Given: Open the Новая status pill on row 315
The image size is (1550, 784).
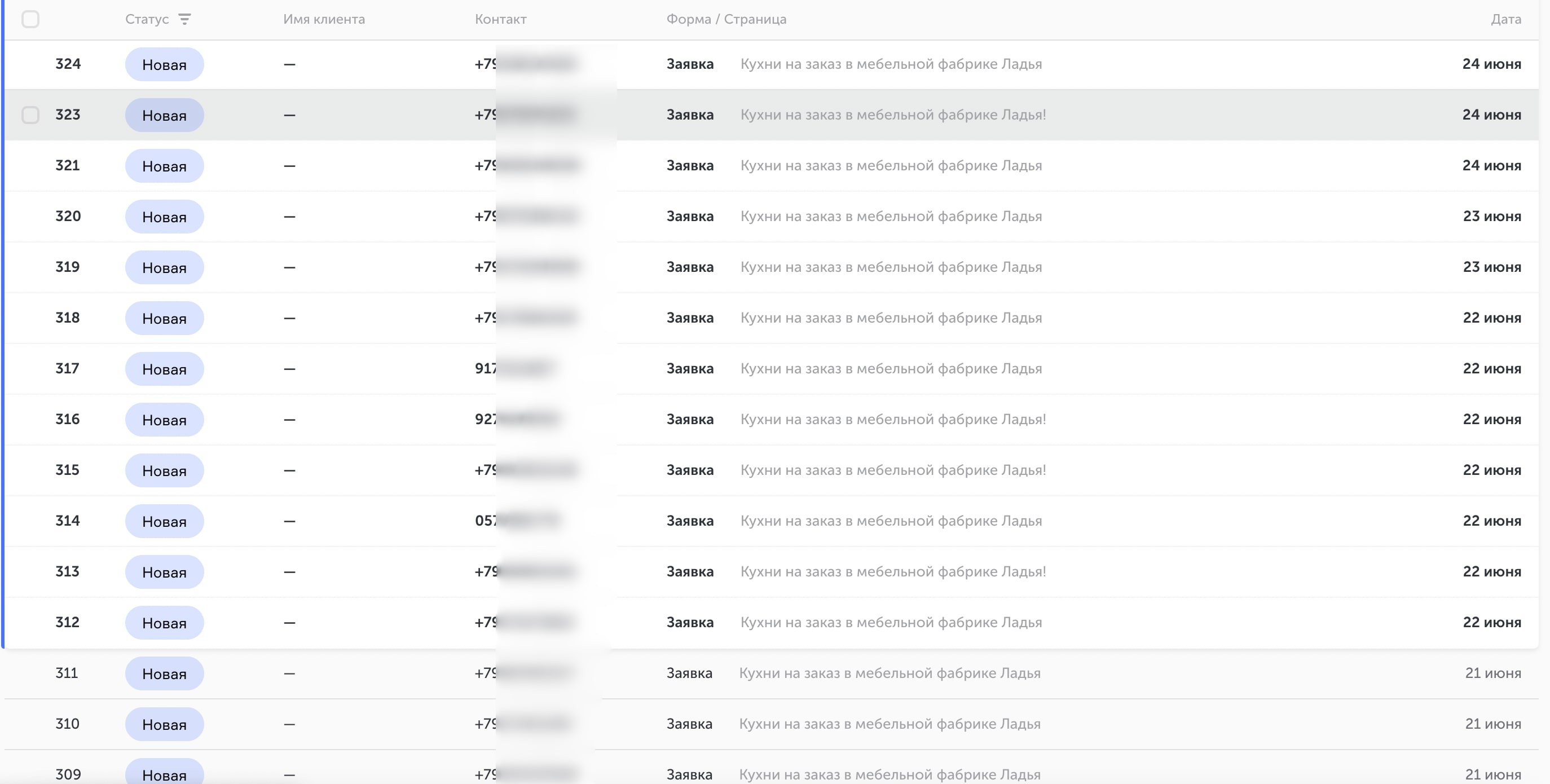Looking at the screenshot, I should point(164,470).
